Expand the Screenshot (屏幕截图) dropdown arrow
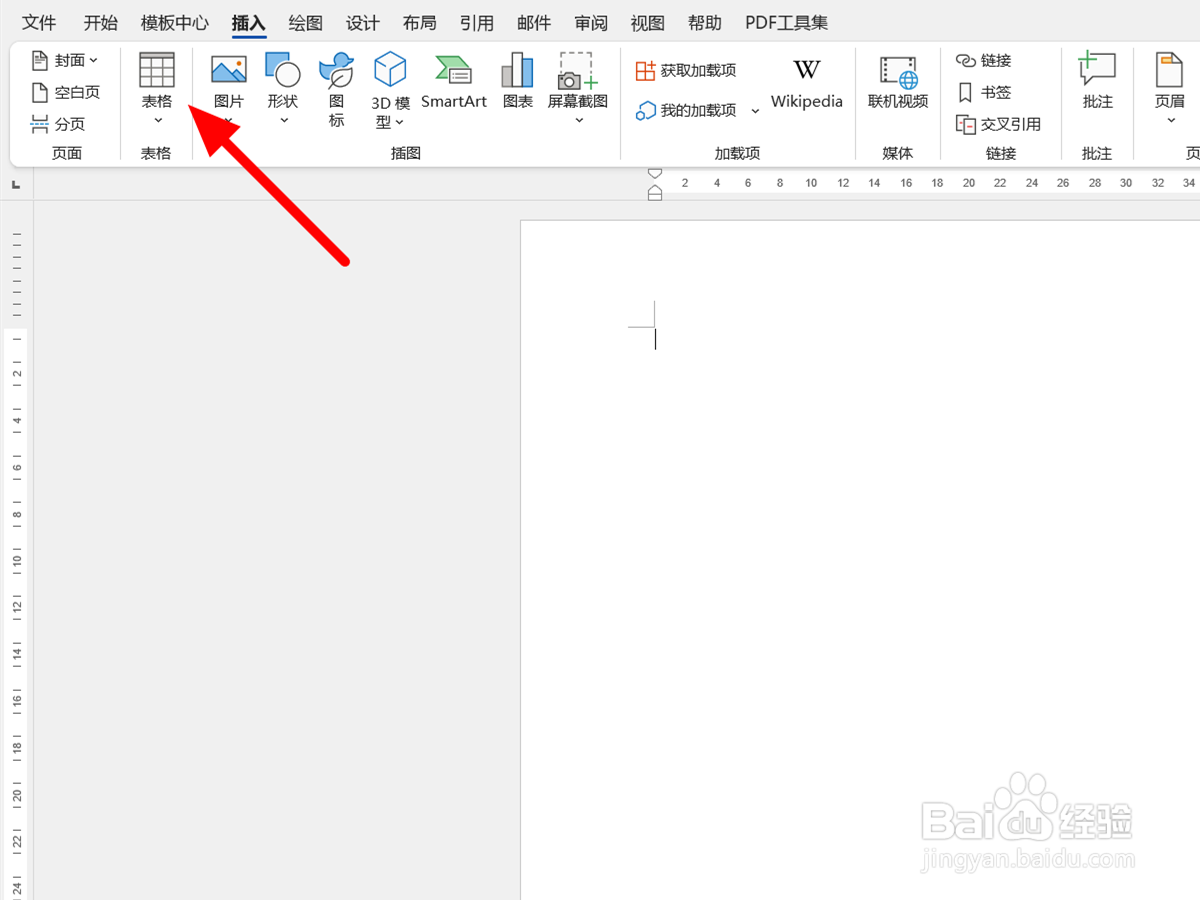The image size is (1200, 900). (579, 121)
